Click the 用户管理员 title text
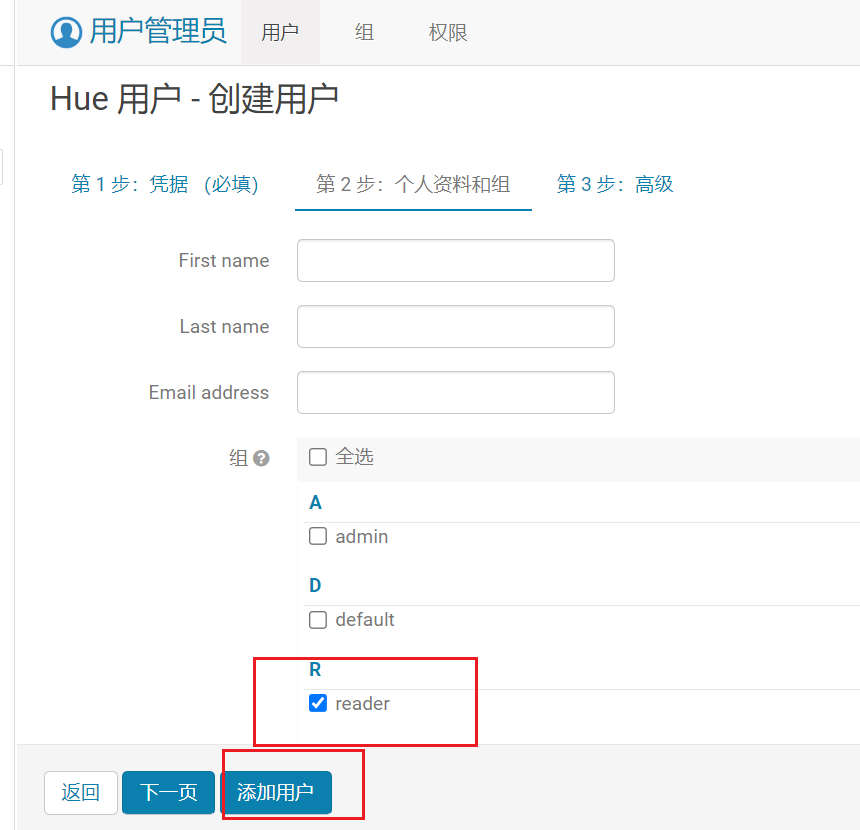 (158, 31)
